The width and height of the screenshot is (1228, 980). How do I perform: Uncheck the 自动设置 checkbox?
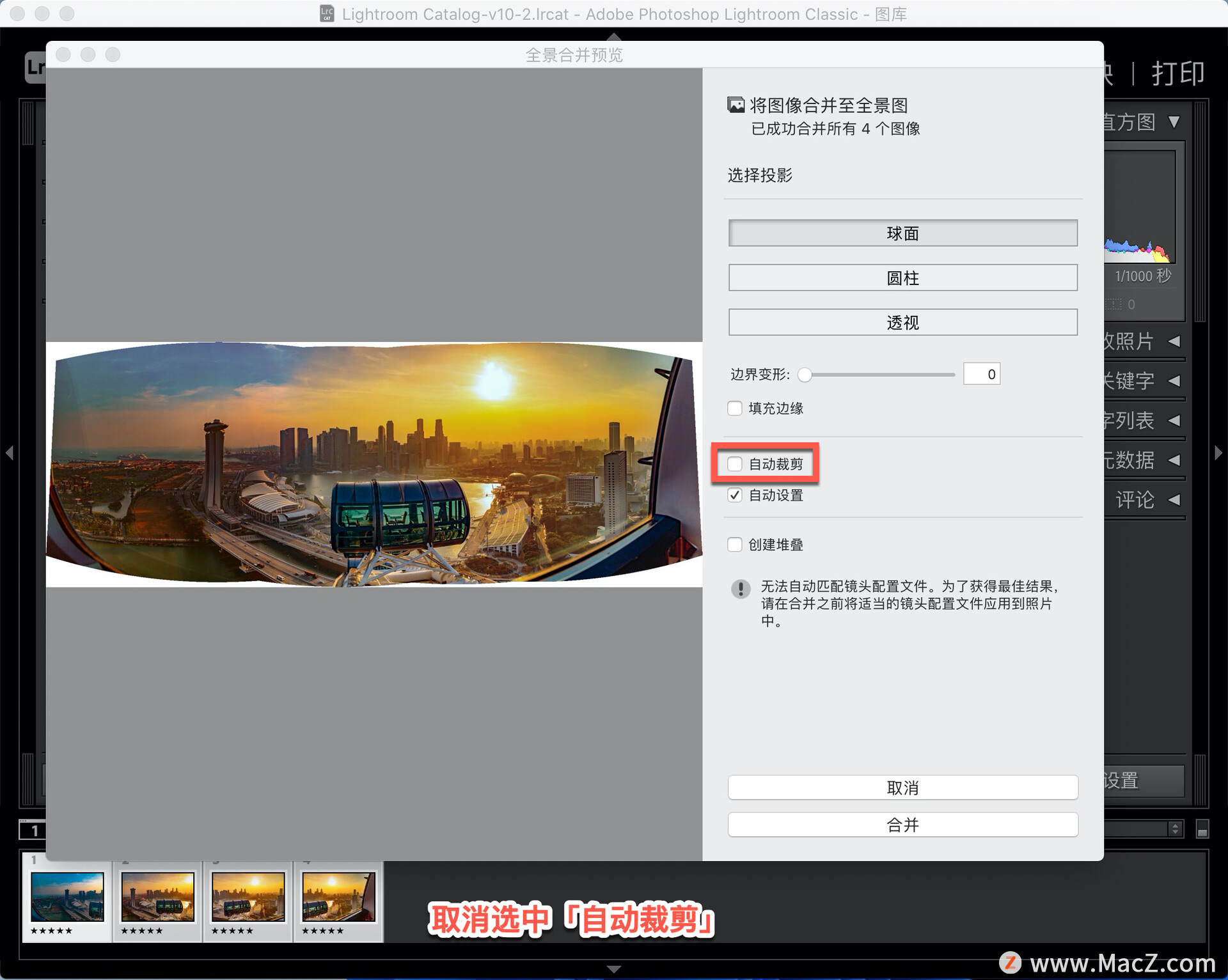coord(735,495)
